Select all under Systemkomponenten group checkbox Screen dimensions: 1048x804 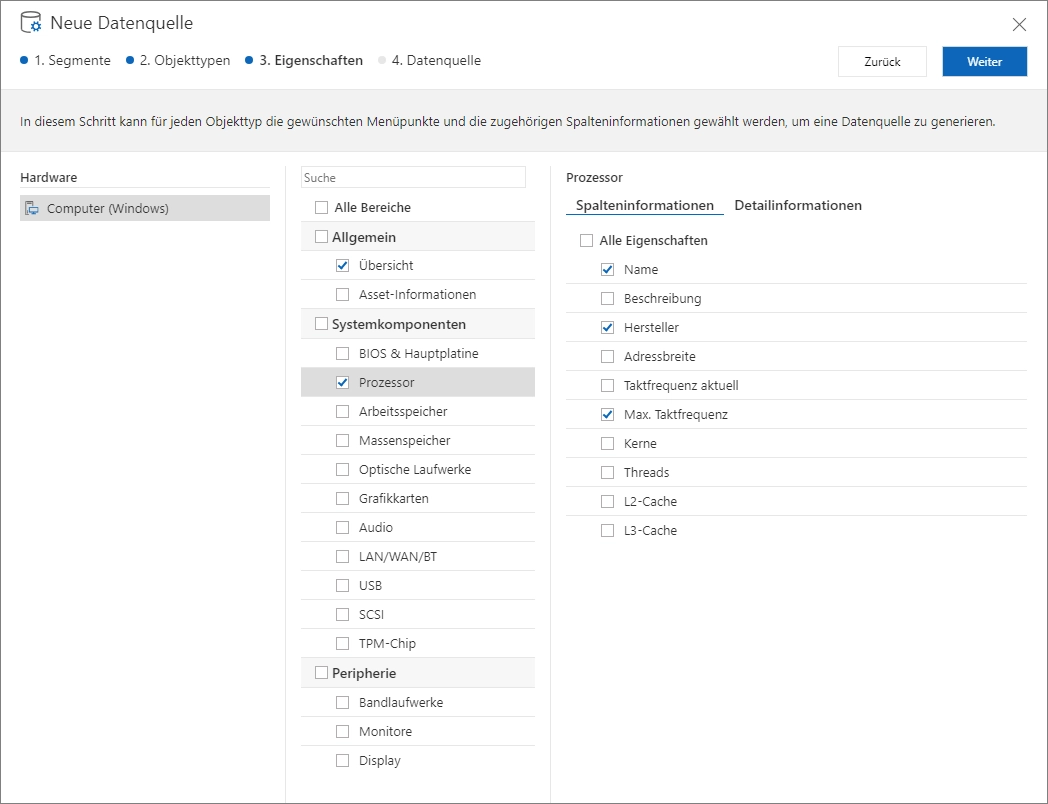tap(321, 324)
